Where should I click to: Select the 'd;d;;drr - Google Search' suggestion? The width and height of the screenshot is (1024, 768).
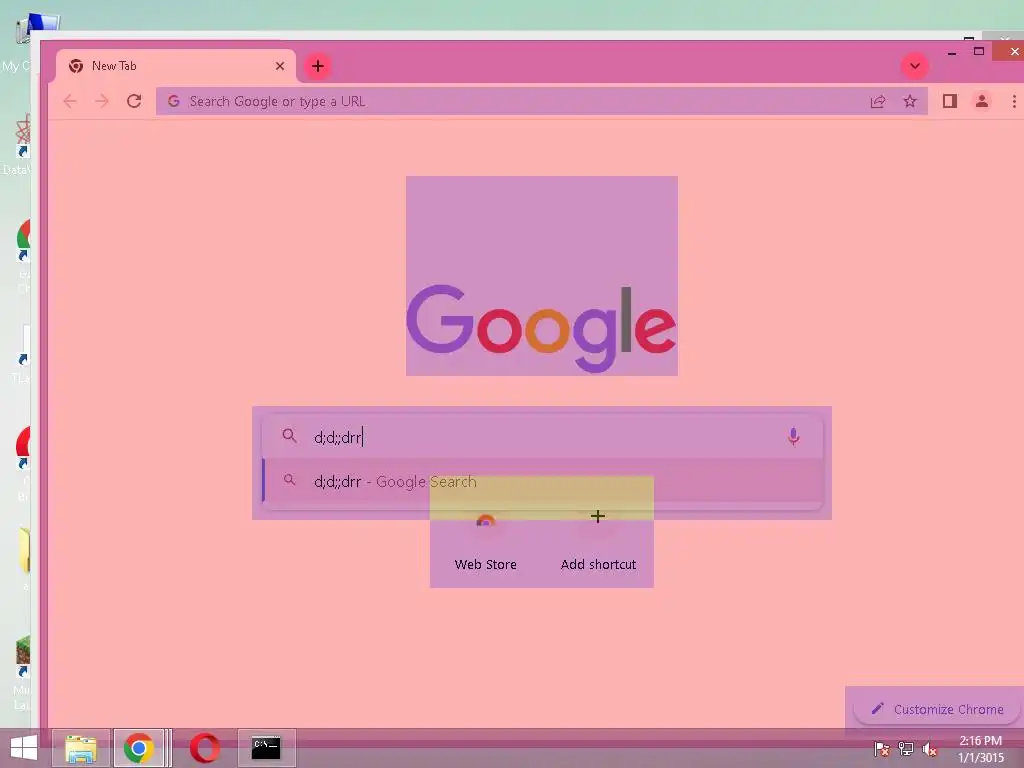coord(542,481)
